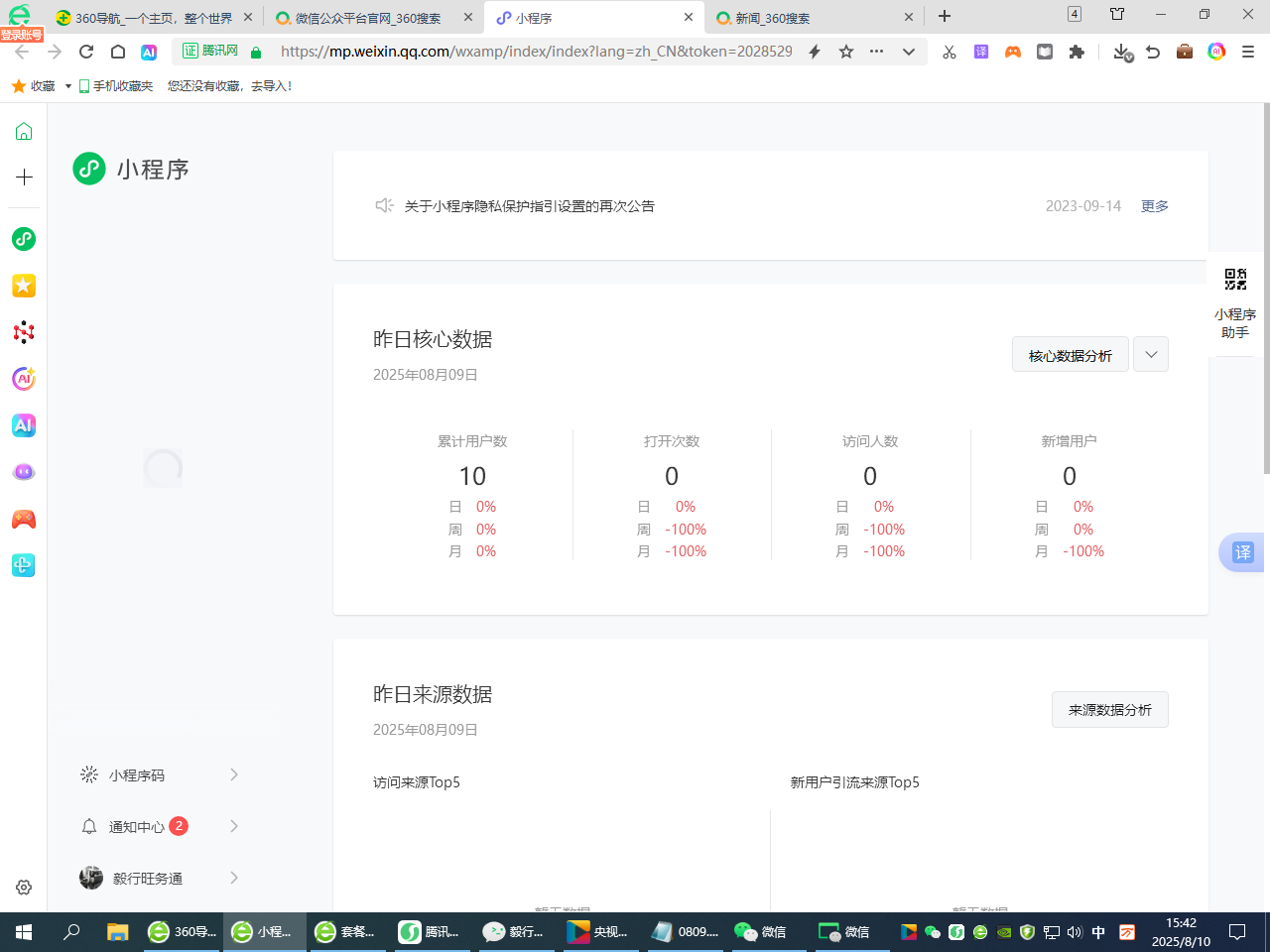The image size is (1270, 952).
Task: Bookmark page with the star icon
Action: pos(846,52)
